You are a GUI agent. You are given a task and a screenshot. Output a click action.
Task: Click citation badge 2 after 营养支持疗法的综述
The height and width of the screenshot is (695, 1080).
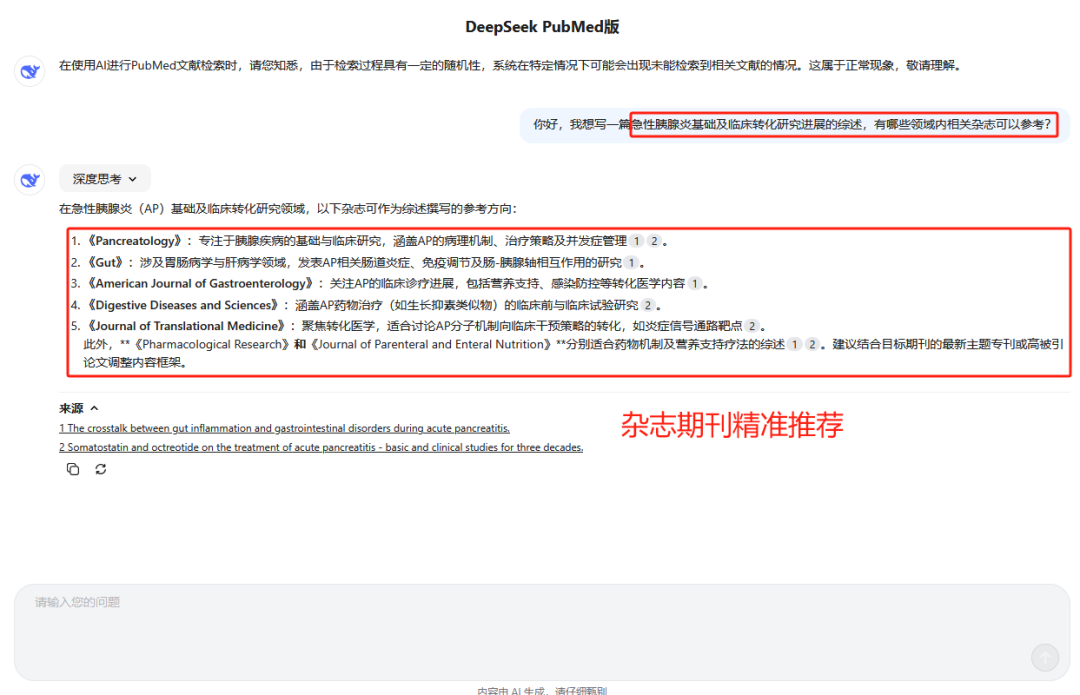(x=813, y=344)
